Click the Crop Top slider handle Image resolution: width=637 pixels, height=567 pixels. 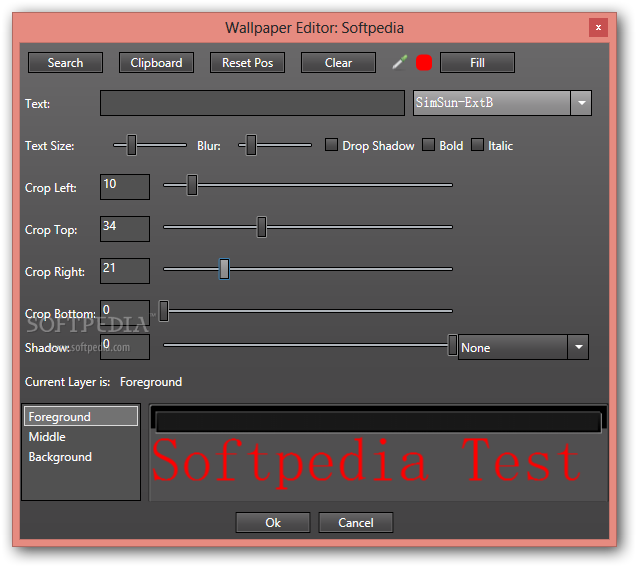click(x=262, y=227)
